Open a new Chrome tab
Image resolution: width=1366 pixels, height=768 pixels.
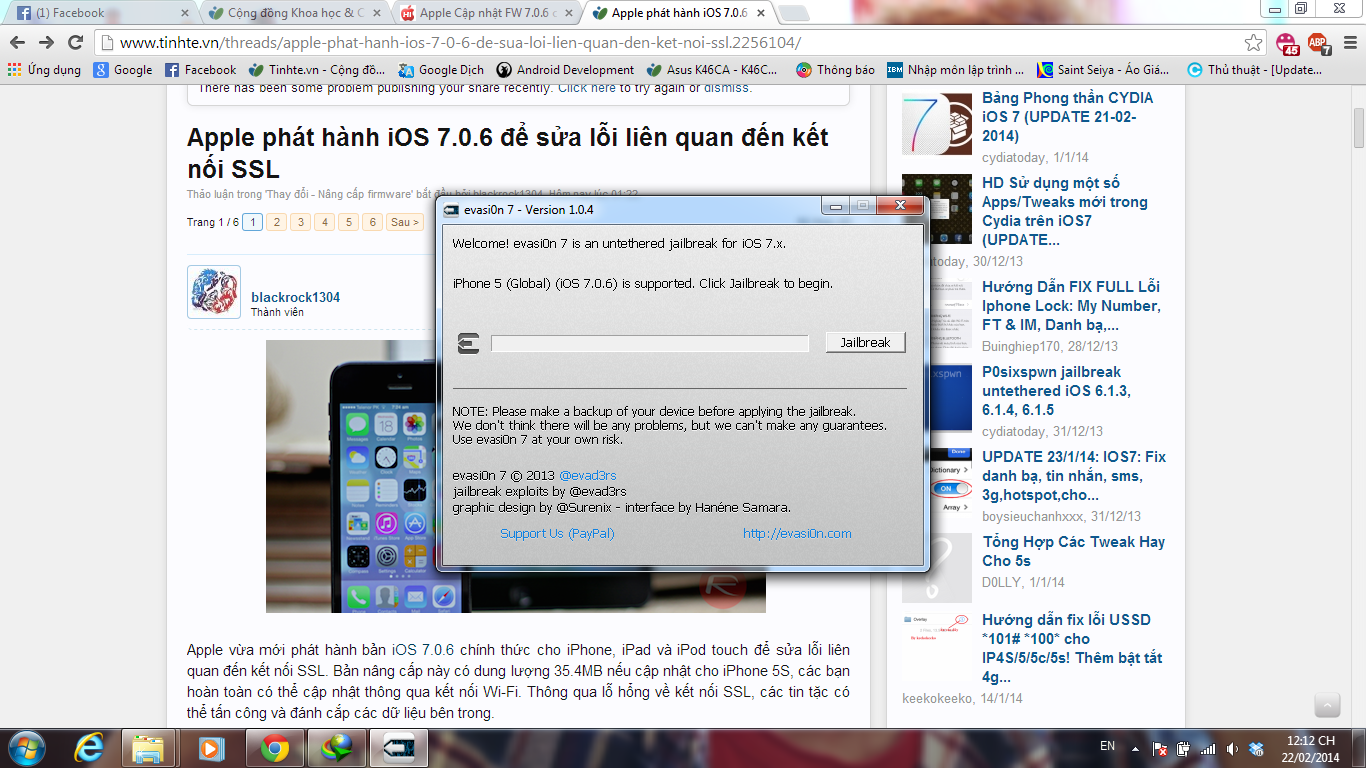pyautogui.click(x=794, y=13)
